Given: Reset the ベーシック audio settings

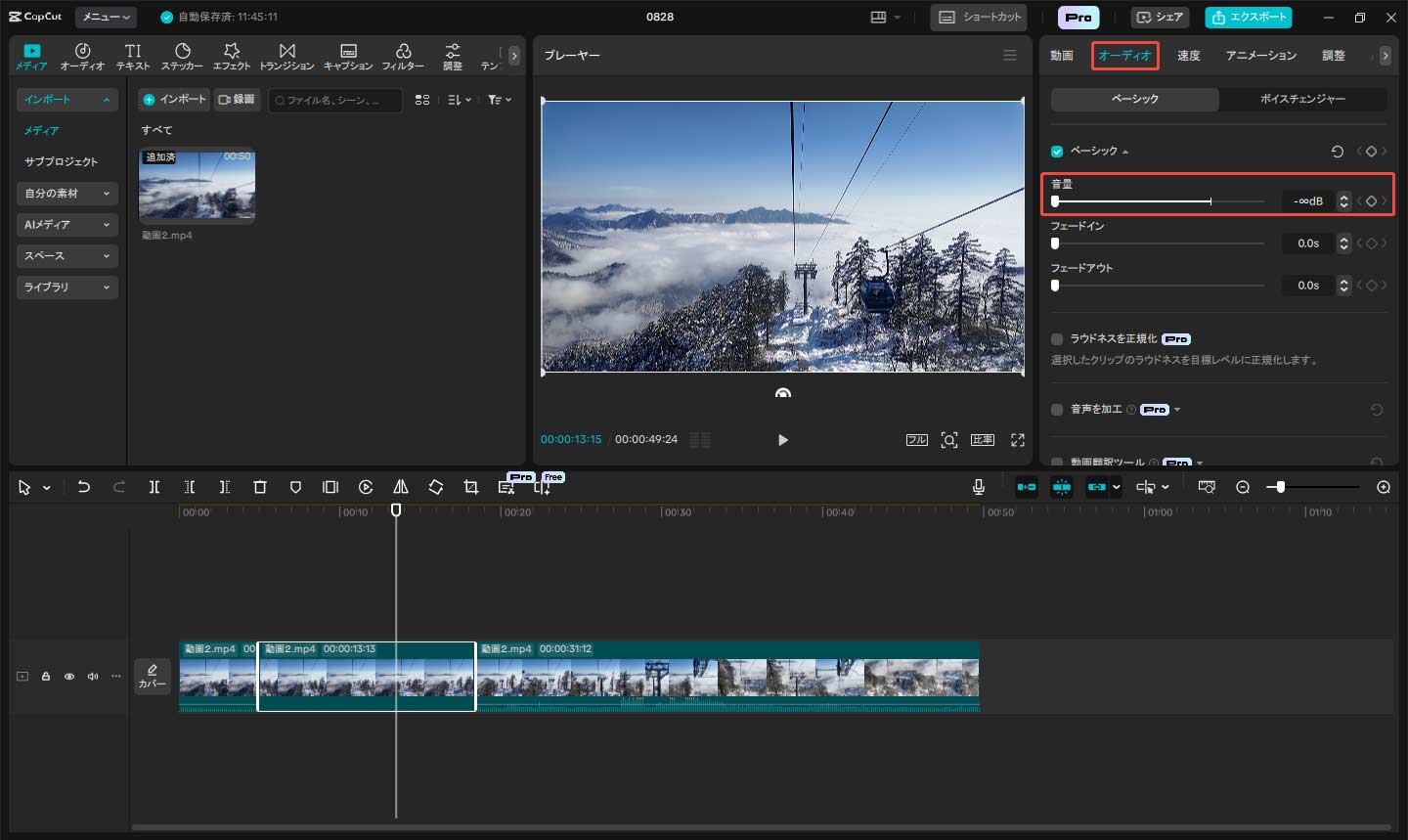Looking at the screenshot, I should click(x=1338, y=152).
